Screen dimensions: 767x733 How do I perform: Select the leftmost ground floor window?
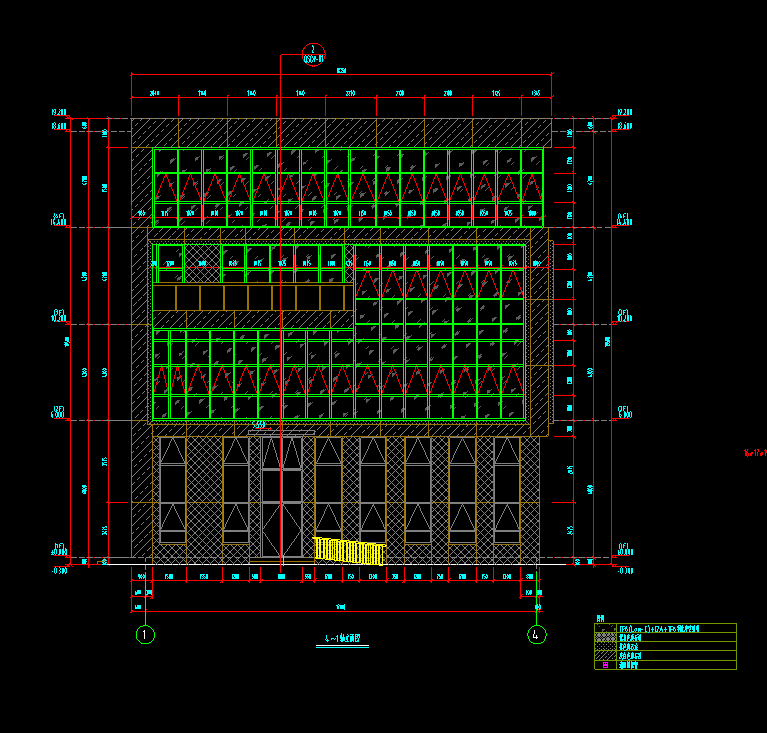coord(173,490)
